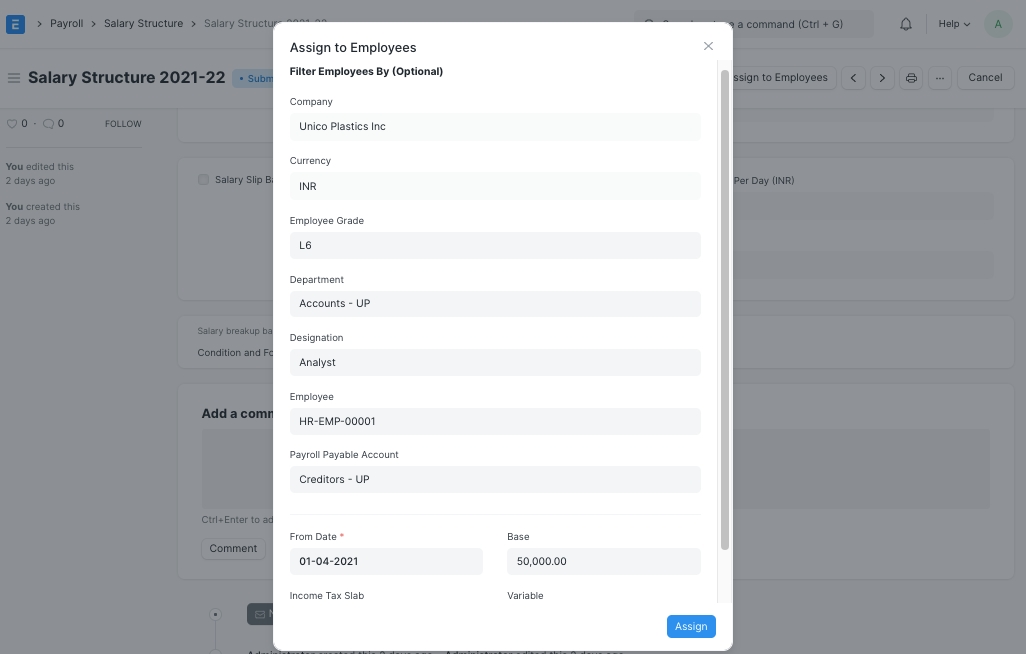Screen dimensions: 1026x654
Task: Click the Cancel button
Action: pos(984,78)
